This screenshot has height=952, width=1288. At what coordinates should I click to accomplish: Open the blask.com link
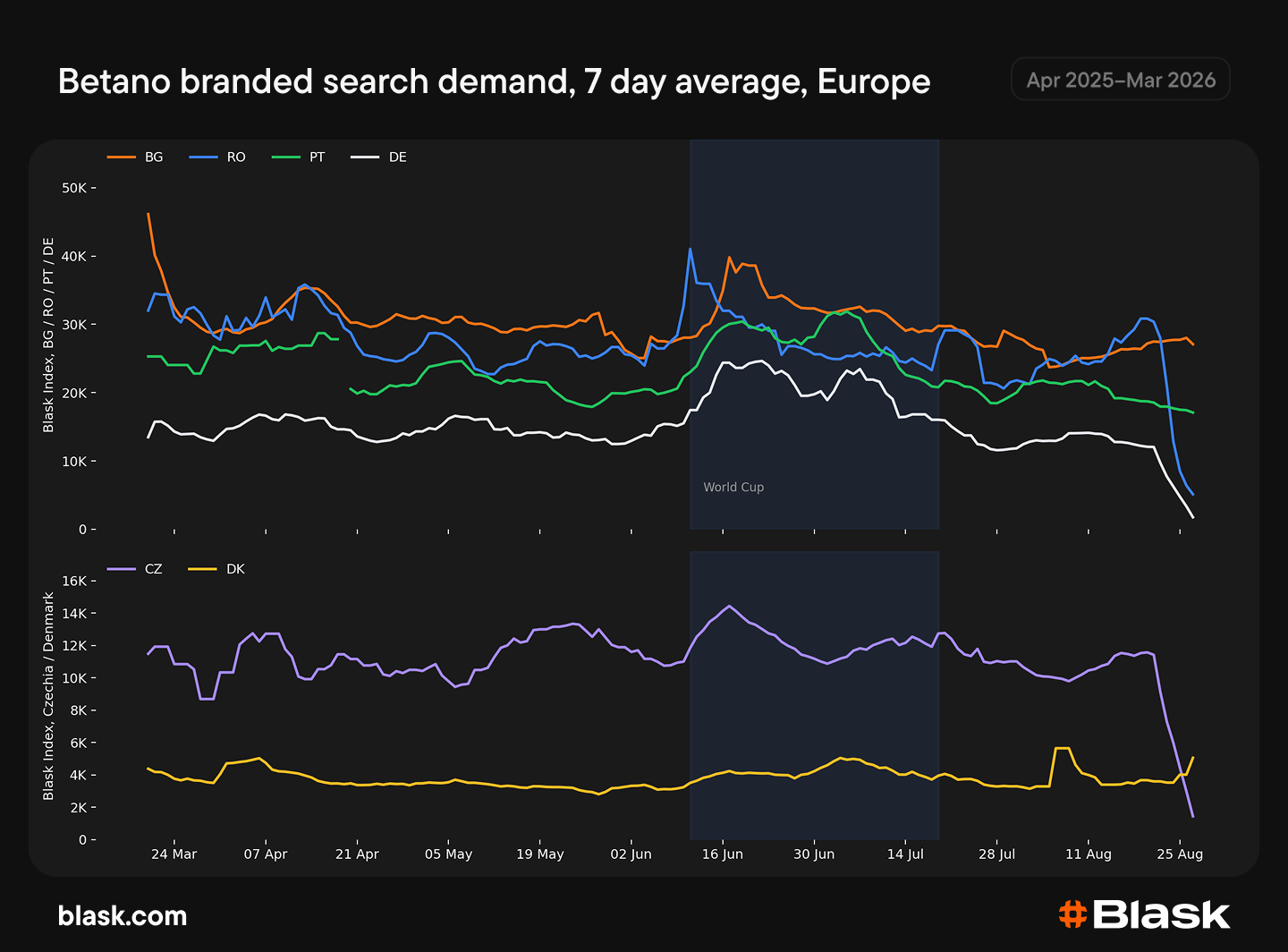pos(123,915)
